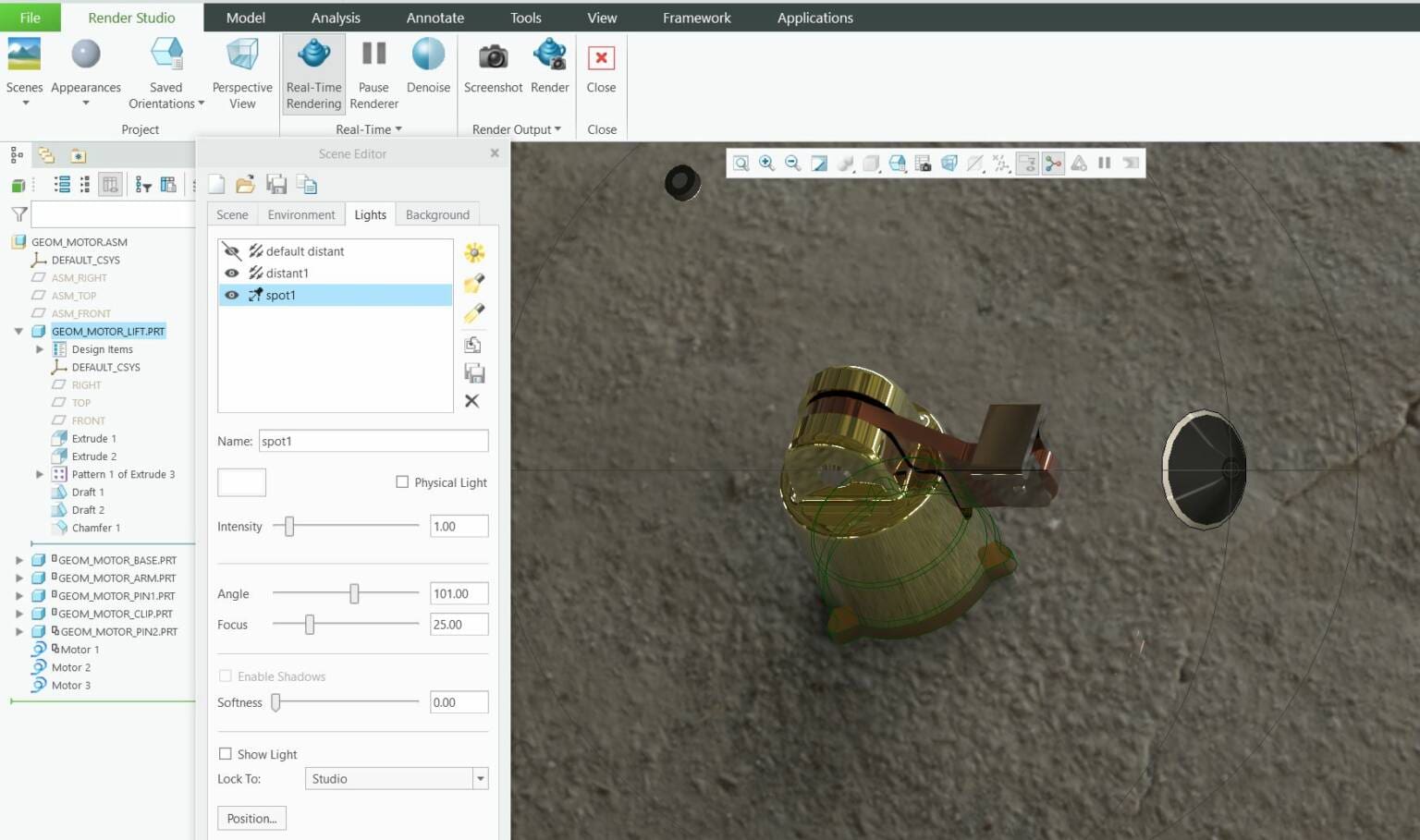
Task: Open the Appearances dropdown arrow
Action: 86,103
